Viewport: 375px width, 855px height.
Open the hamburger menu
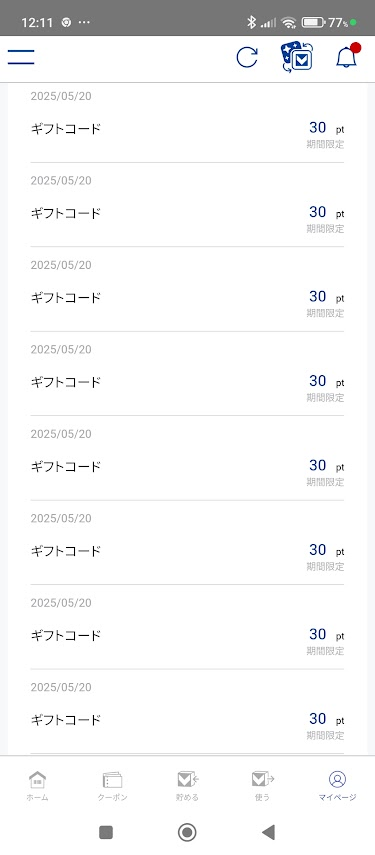point(21,57)
